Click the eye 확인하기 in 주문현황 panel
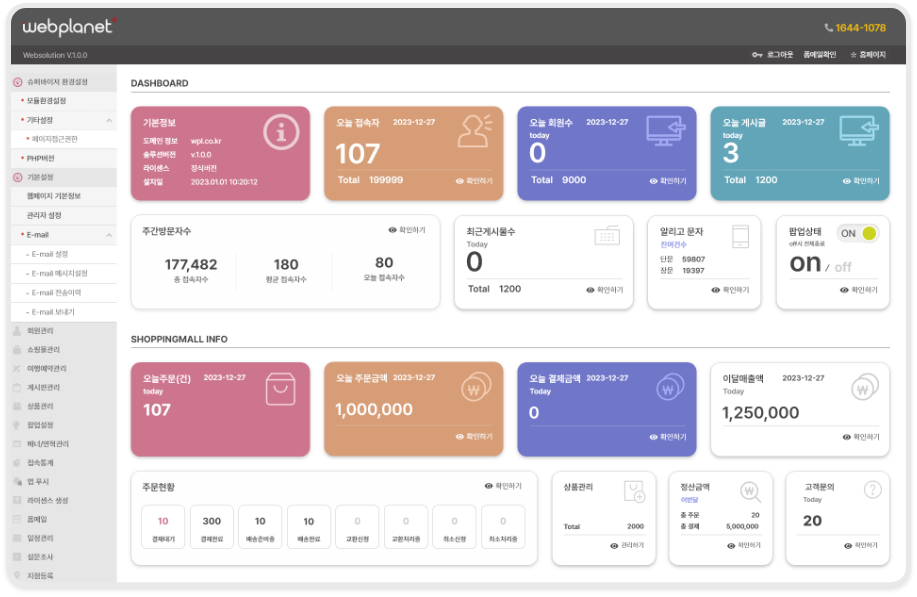 coord(503,486)
